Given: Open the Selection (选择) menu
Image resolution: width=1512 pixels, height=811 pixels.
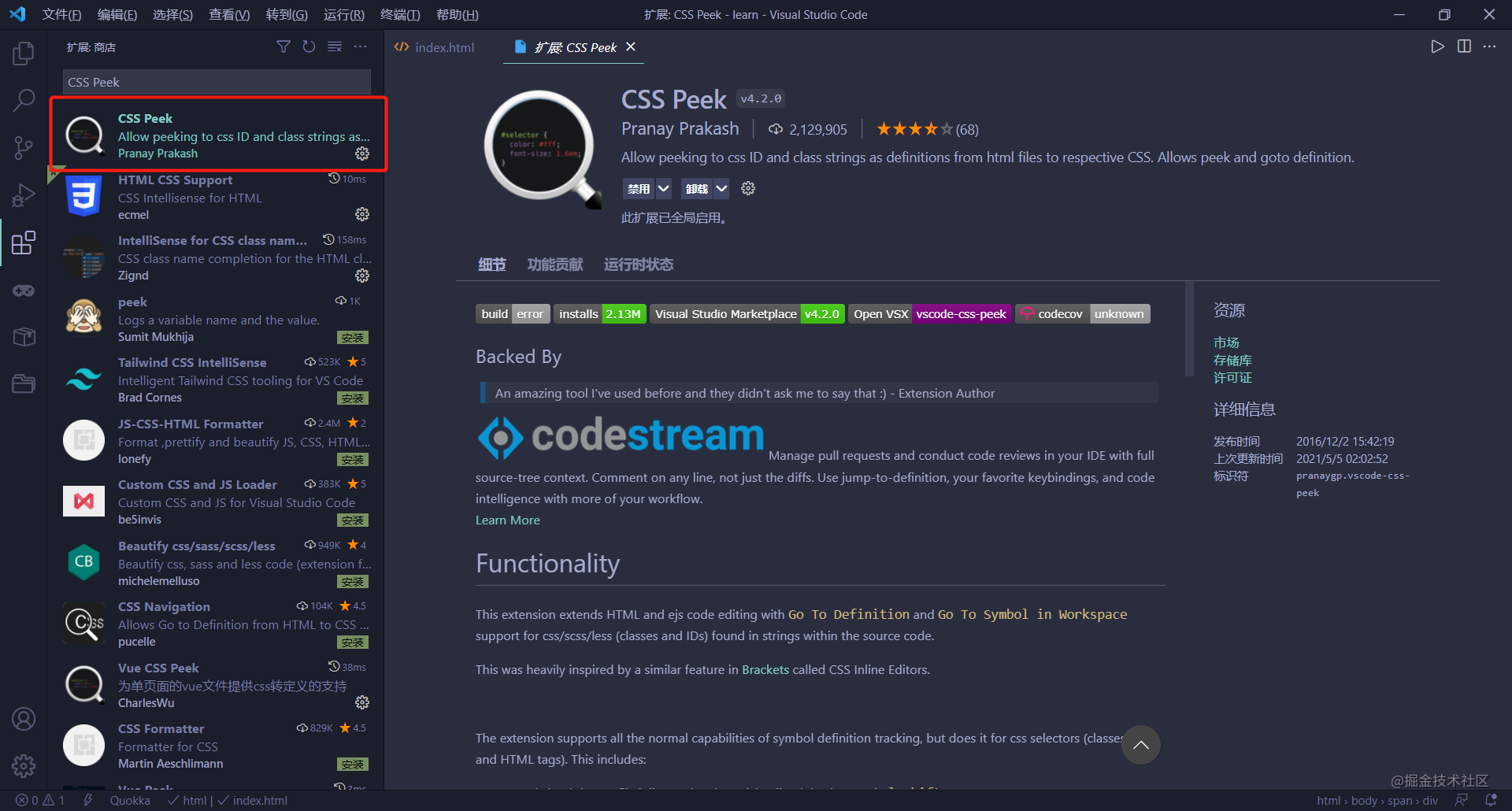Looking at the screenshot, I should [x=172, y=14].
